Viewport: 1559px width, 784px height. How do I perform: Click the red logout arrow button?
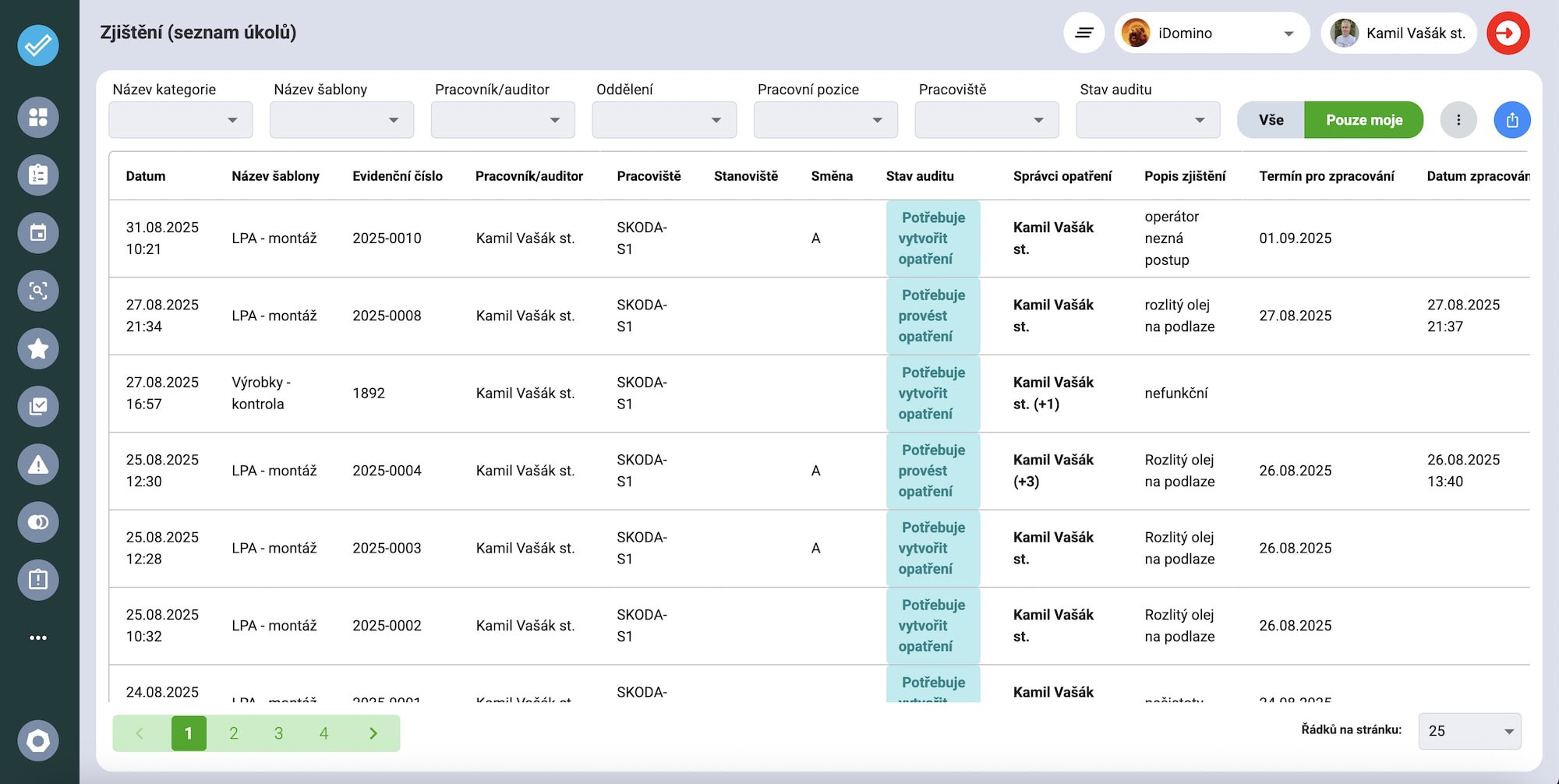(x=1508, y=34)
